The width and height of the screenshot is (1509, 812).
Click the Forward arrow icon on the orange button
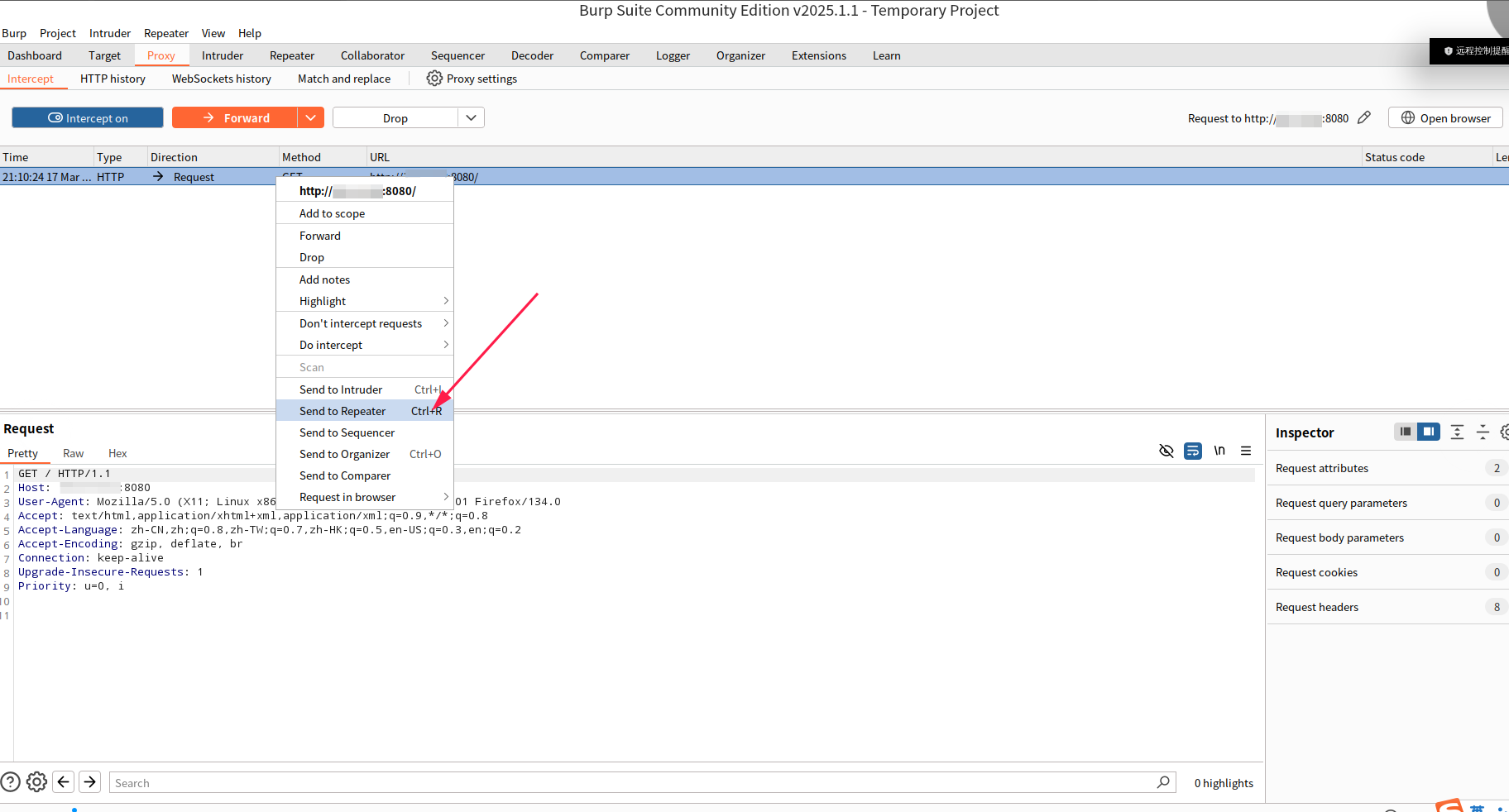[x=208, y=118]
